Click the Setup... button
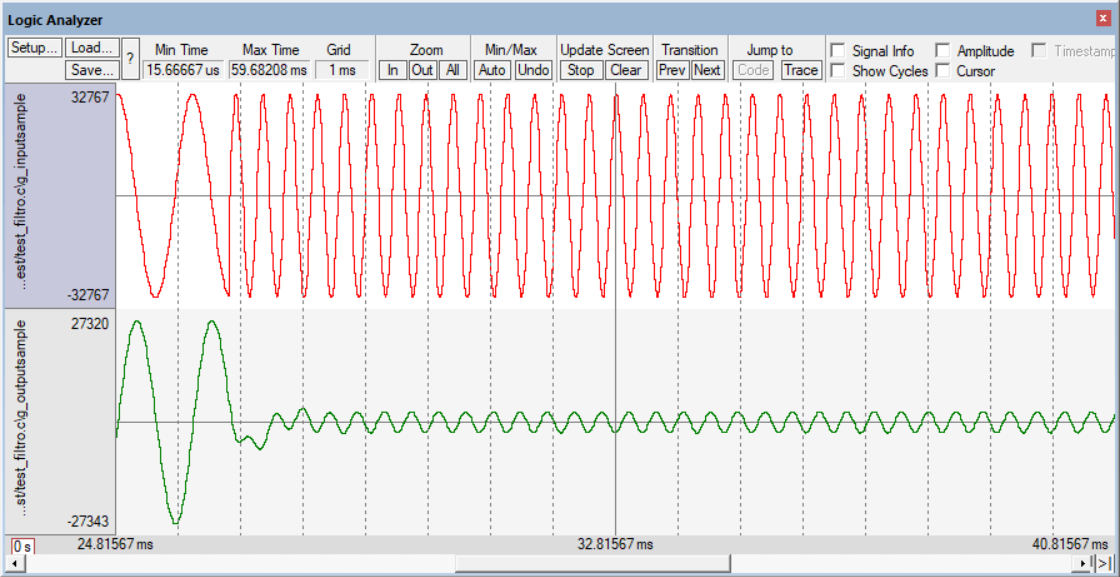1120x577 pixels. 35,48
